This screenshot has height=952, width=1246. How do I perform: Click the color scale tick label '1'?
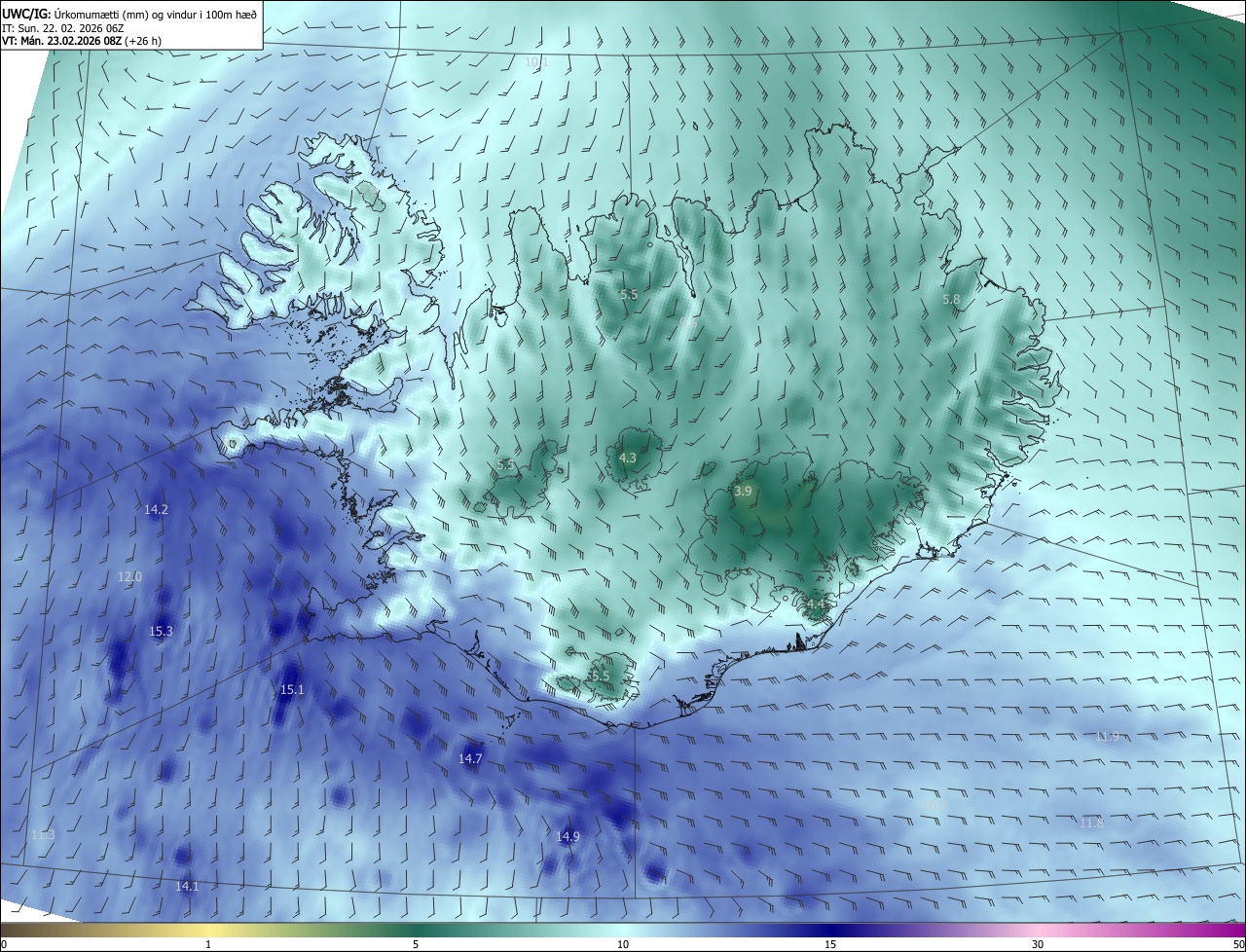pyautogui.click(x=208, y=944)
